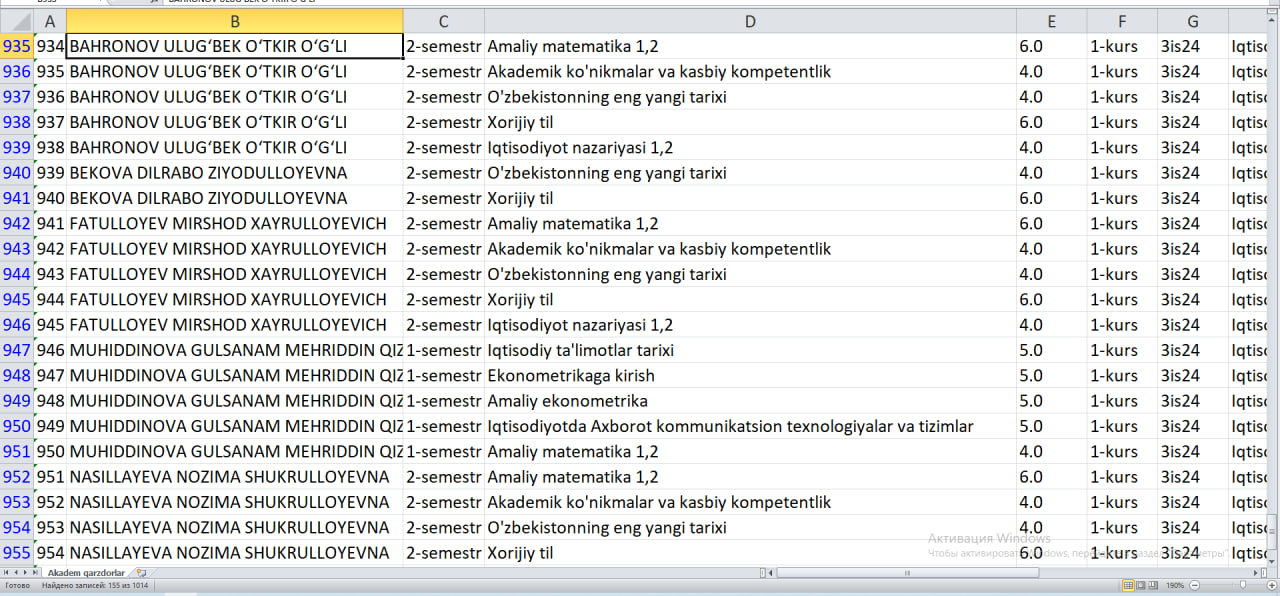Select column C header
Image resolution: width=1280 pixels, height=596 pixels.
tap(444, 21)
